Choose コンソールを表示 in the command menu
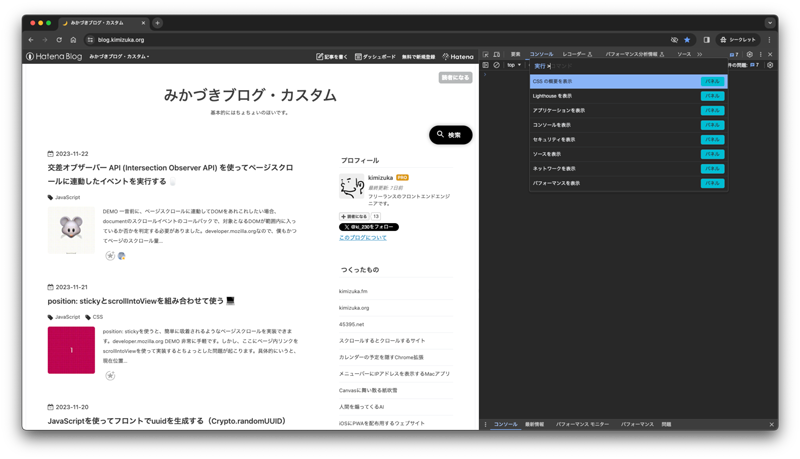 click(629, 125)
